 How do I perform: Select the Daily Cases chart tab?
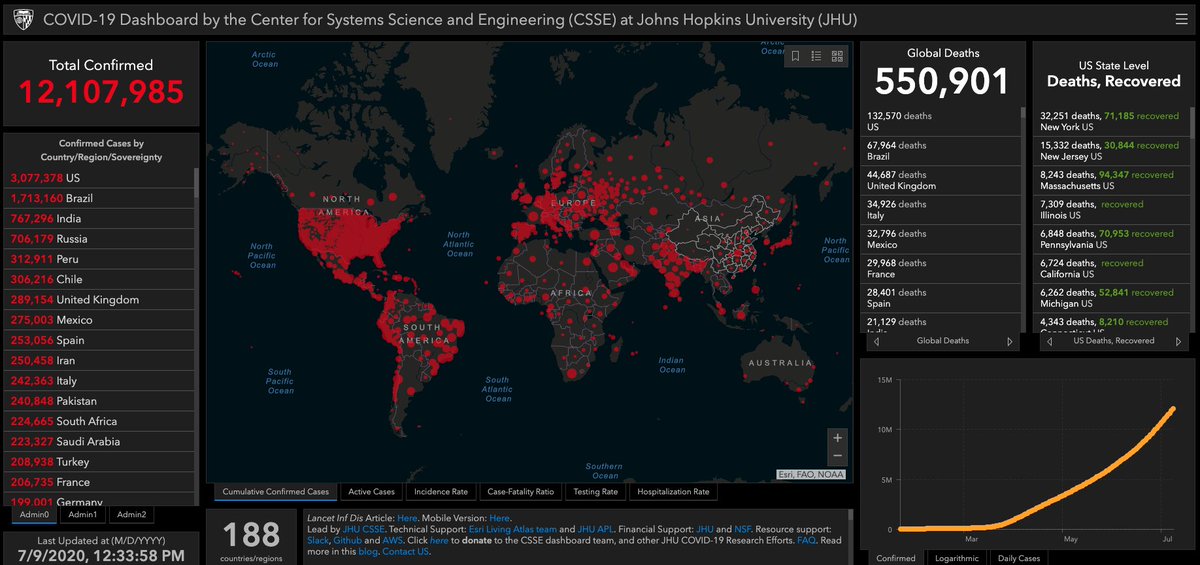(1020, 558)
